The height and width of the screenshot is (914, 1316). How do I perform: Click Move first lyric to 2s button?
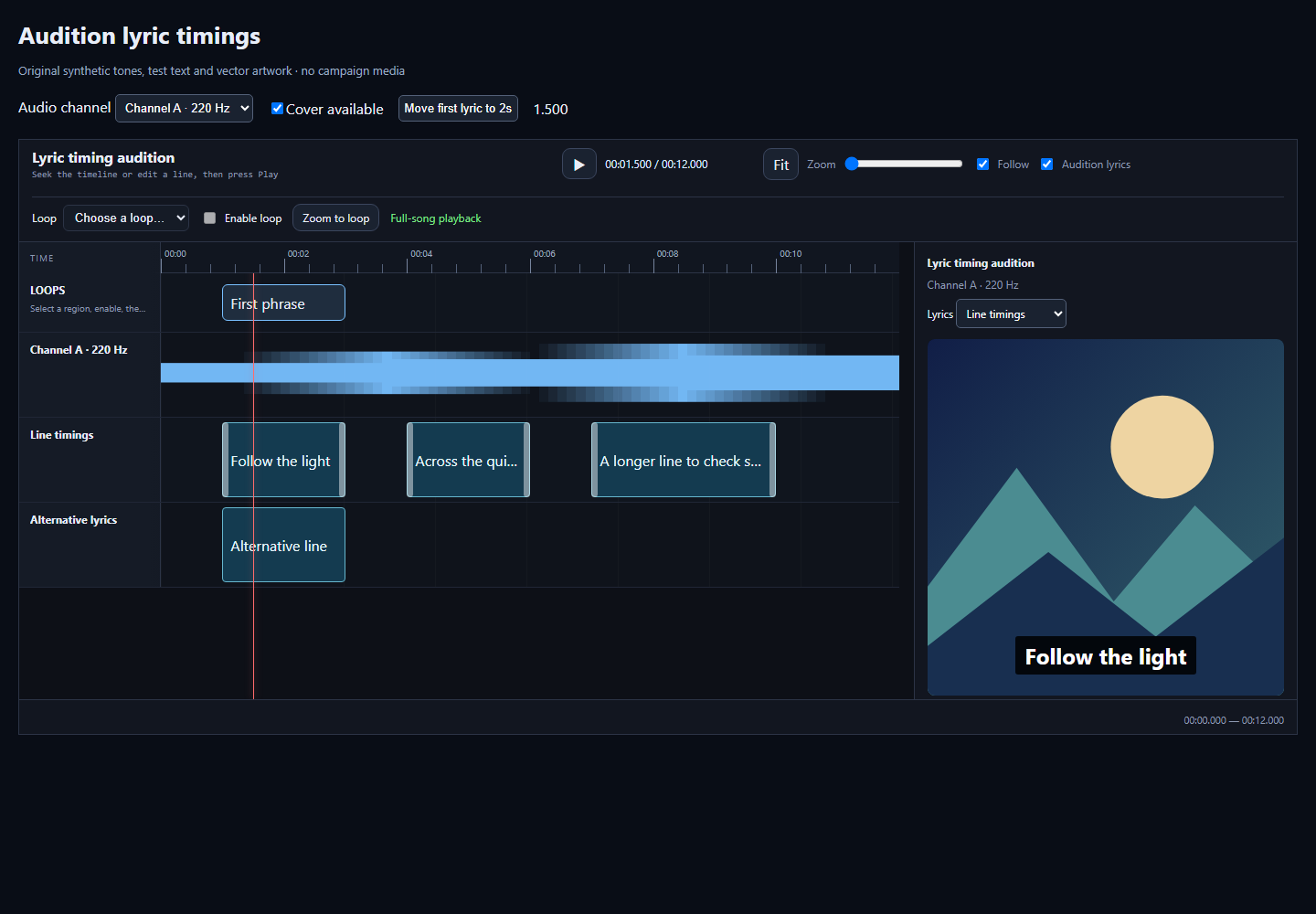point(458,108)
